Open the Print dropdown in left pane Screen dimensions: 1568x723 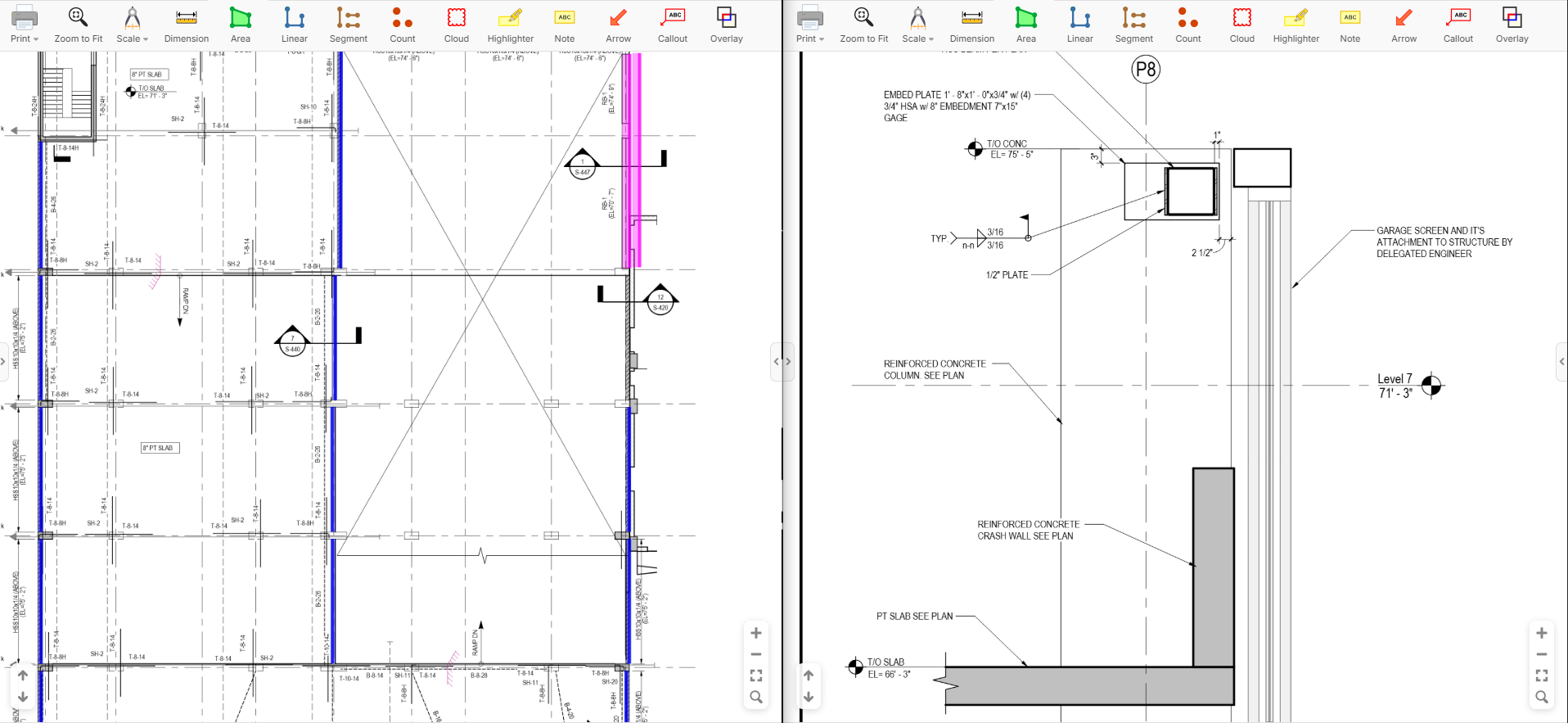[25, 25]
